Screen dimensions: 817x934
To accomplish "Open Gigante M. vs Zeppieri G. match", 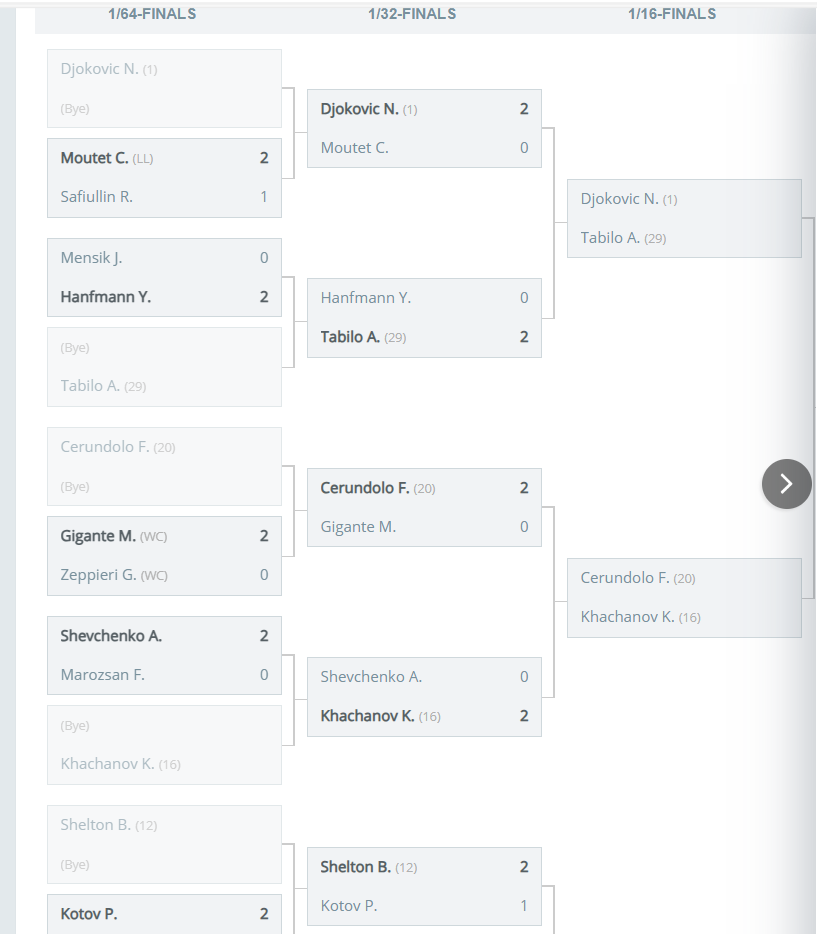I will pyautogui.click(x=164, y=556).
